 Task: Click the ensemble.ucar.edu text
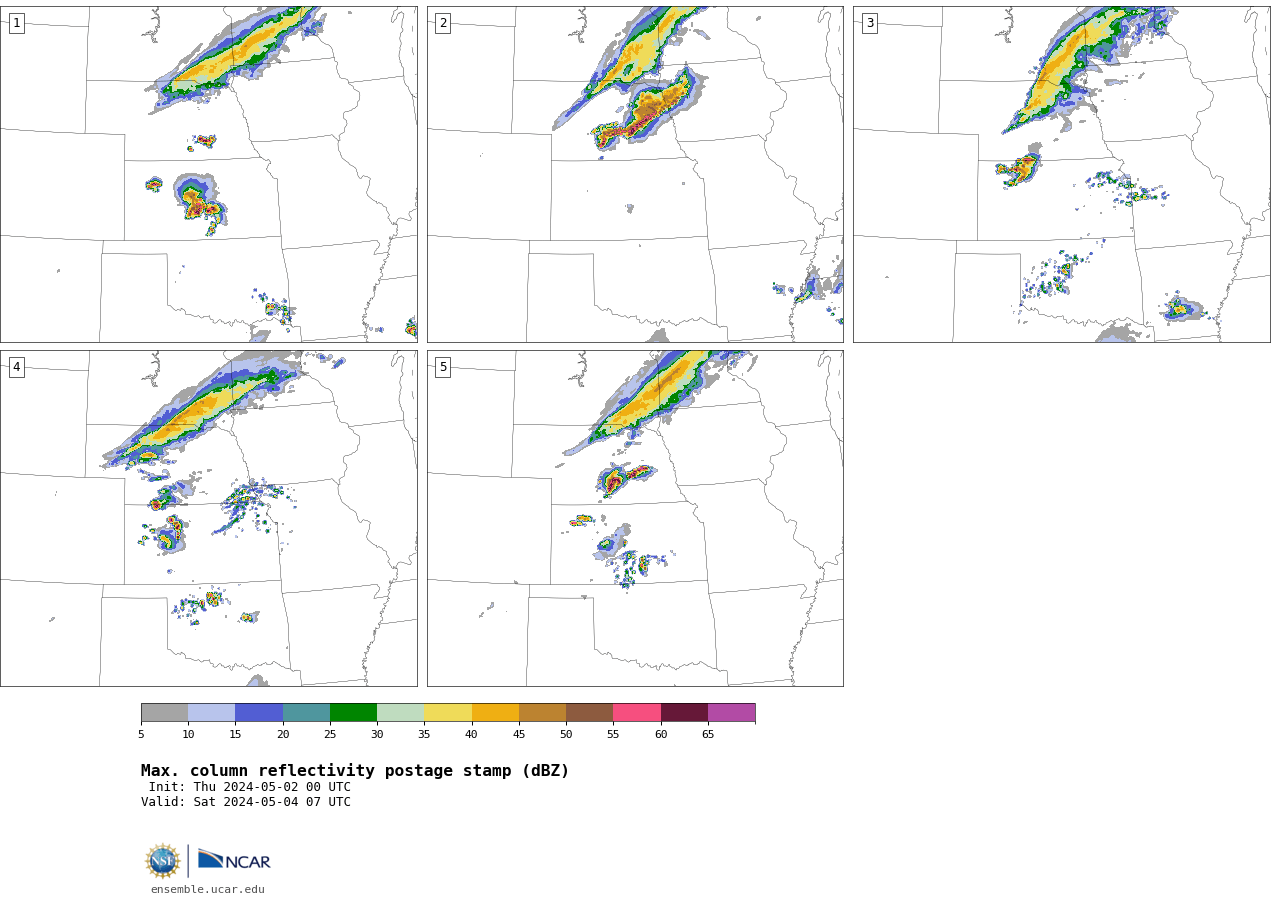point(208,889)
